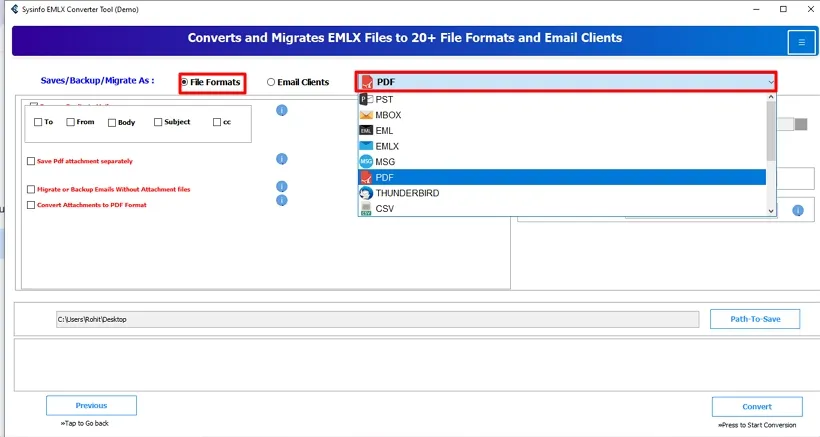820x437 pixels.
Task: Click the MSG round icon
Action: coord(366,162)
